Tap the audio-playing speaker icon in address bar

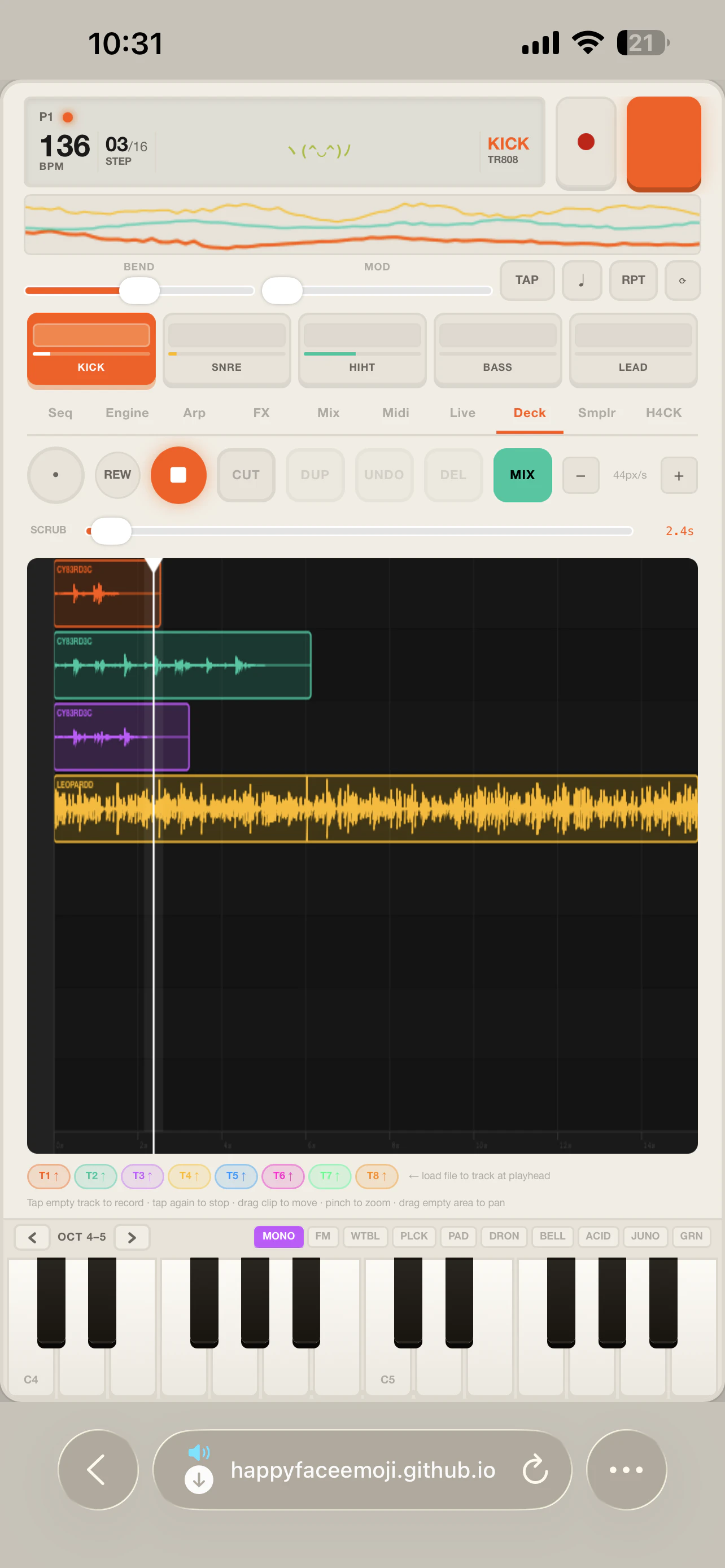(x=198, y=1453)
